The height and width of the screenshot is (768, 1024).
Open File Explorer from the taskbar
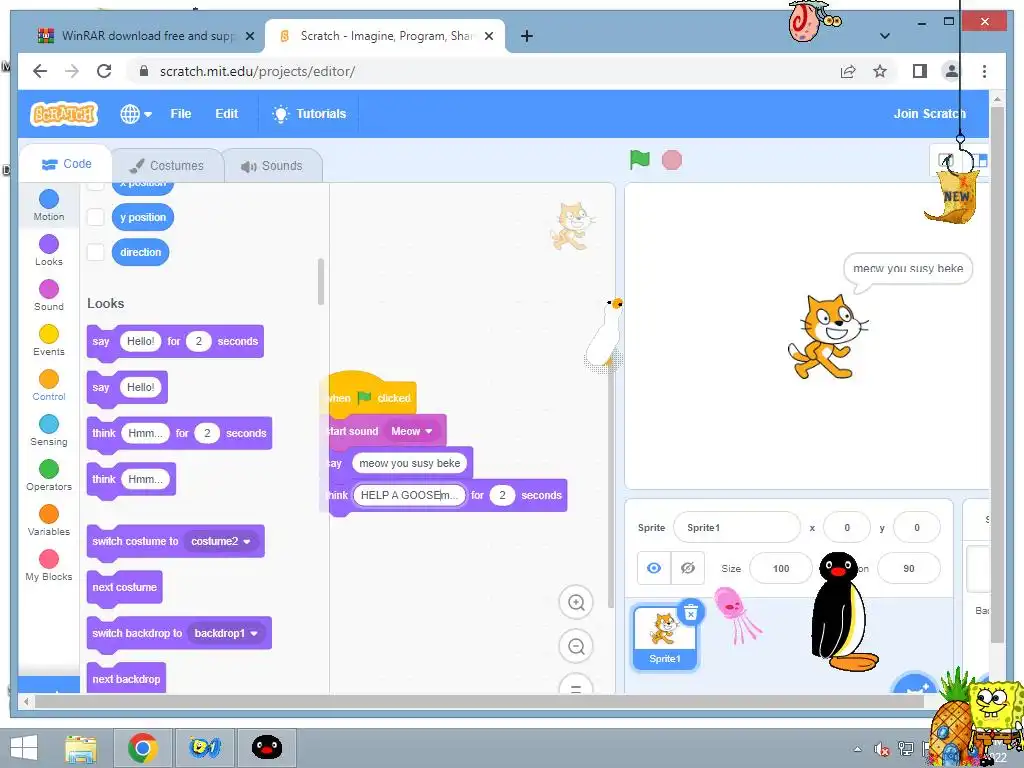pyautogui.click(x=81, y=748)
